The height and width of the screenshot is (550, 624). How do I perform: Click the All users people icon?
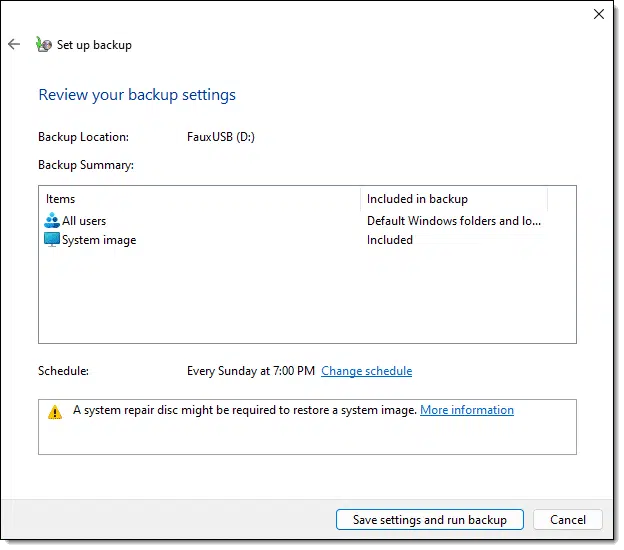click(52, 220)
